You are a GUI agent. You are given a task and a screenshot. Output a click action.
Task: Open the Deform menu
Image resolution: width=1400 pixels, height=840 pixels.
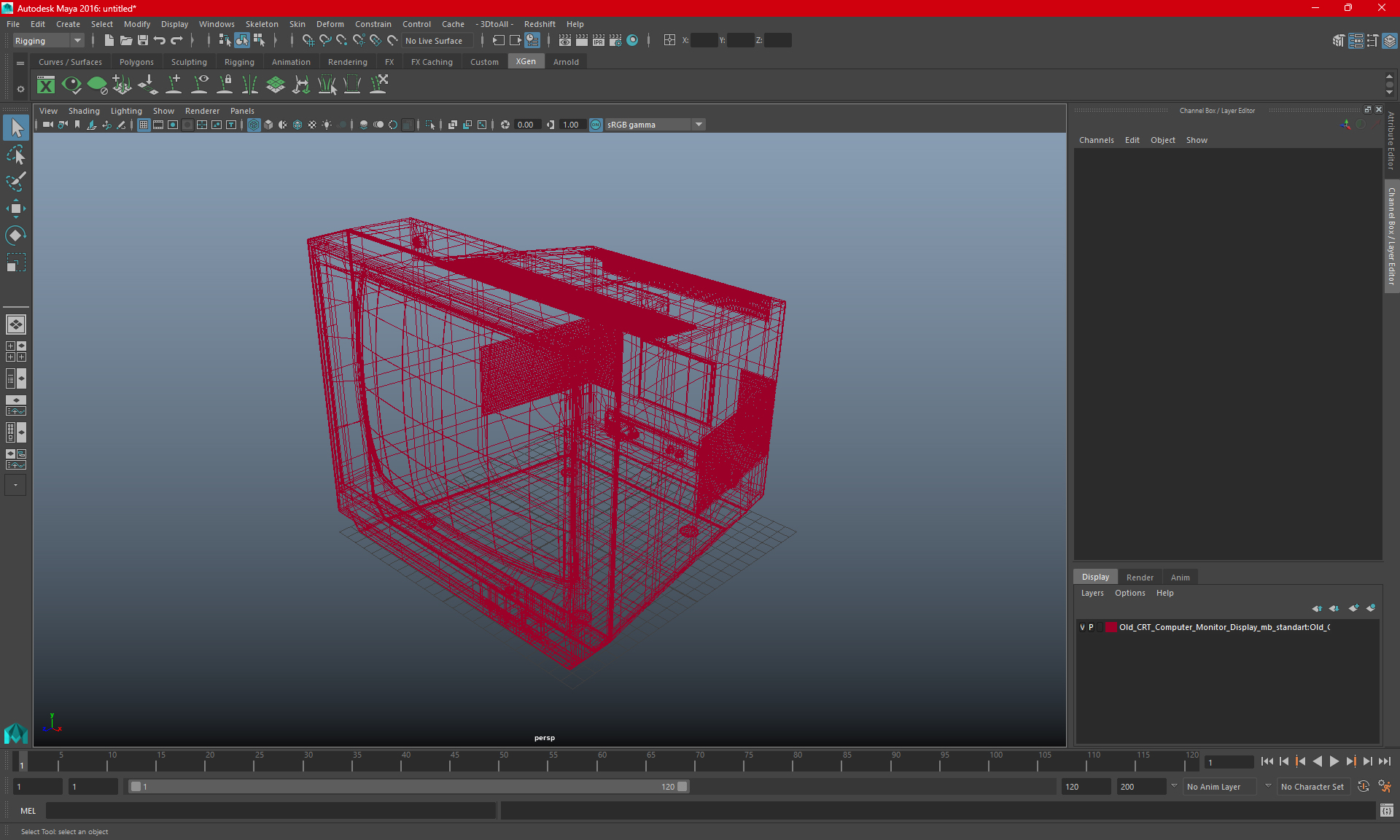[x=330, y=24]
